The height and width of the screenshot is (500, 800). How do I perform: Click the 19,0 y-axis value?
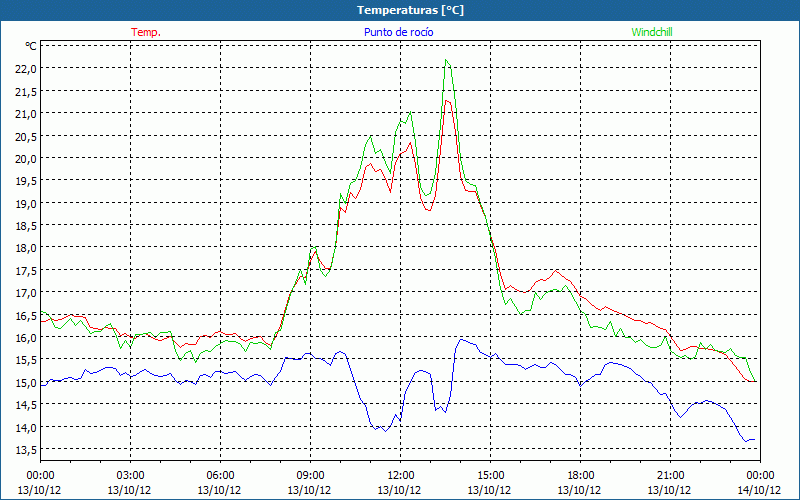[x=26, y=204]
